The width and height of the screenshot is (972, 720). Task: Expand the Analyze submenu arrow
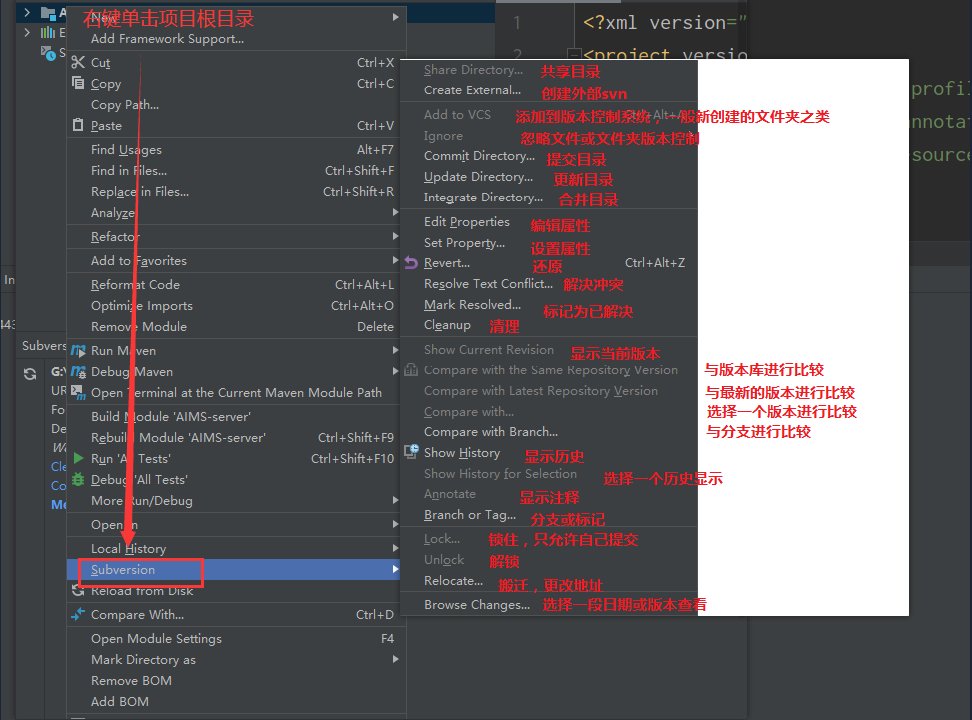point(395,212)
